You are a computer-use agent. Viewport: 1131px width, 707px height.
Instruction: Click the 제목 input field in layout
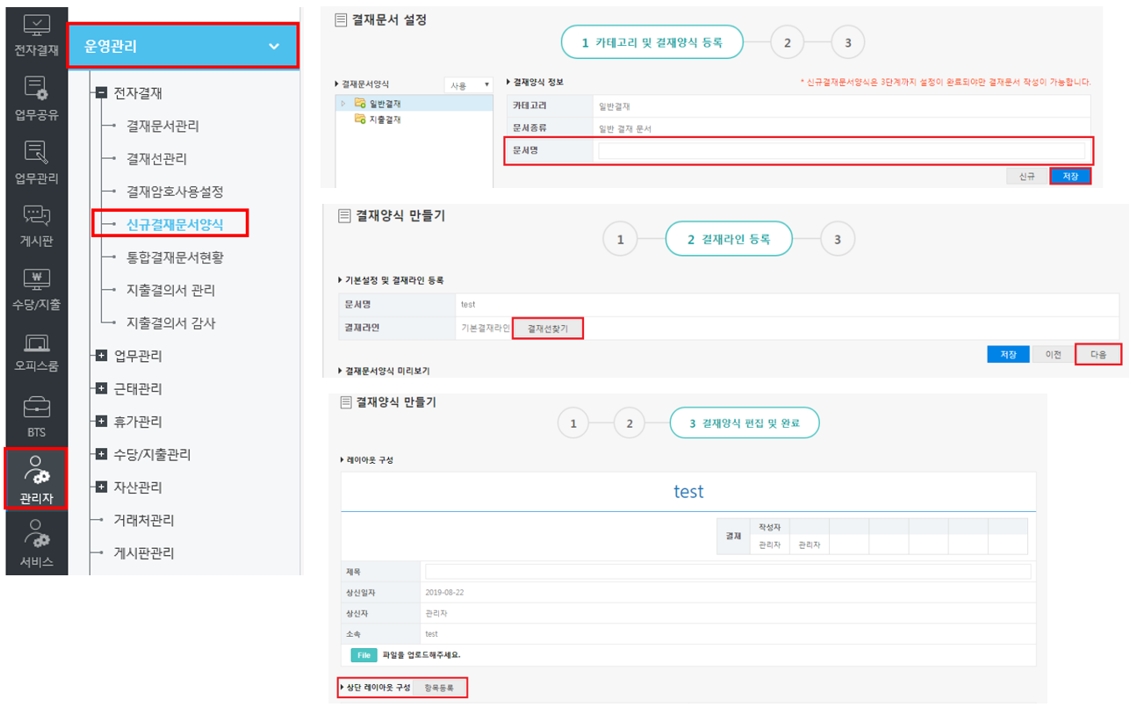click(728, 571)
